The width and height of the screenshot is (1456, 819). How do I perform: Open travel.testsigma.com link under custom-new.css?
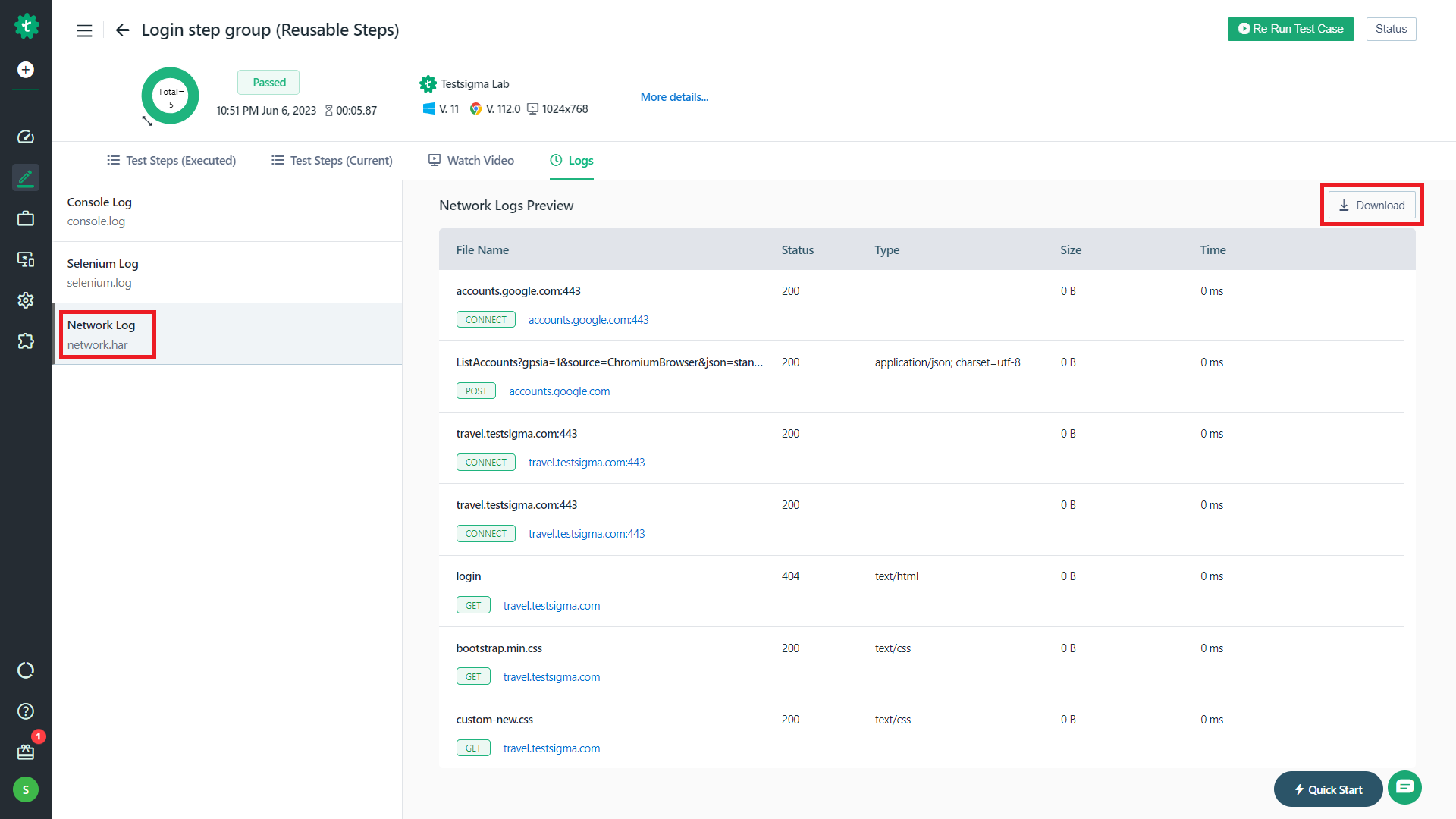pyautogui.click(x=551, y=748)
